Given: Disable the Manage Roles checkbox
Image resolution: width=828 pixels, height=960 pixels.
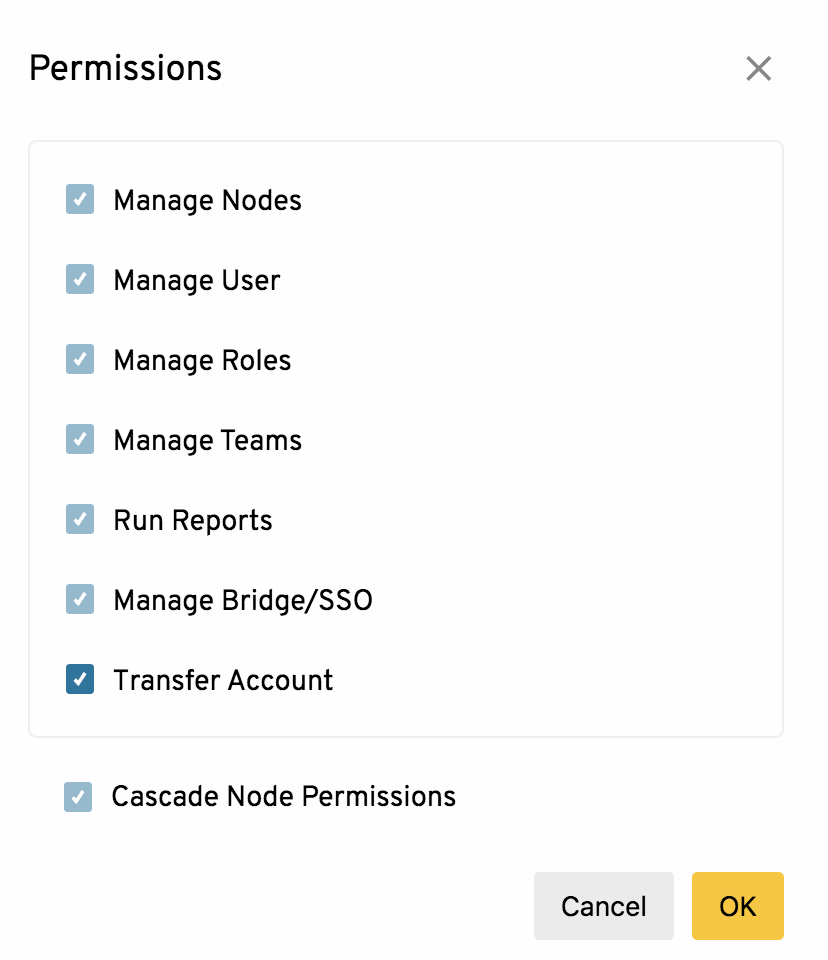Looking at the screenshot, I should 80,359.
